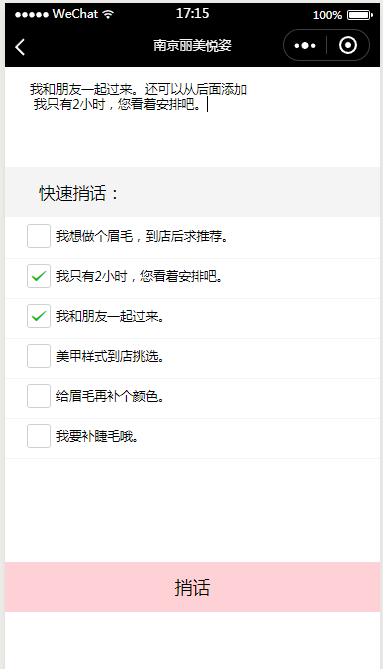Uncheck the '我只有2小时，您看着安排吧。' checkbox
The image size is (386, 672).
click(39, 276)
